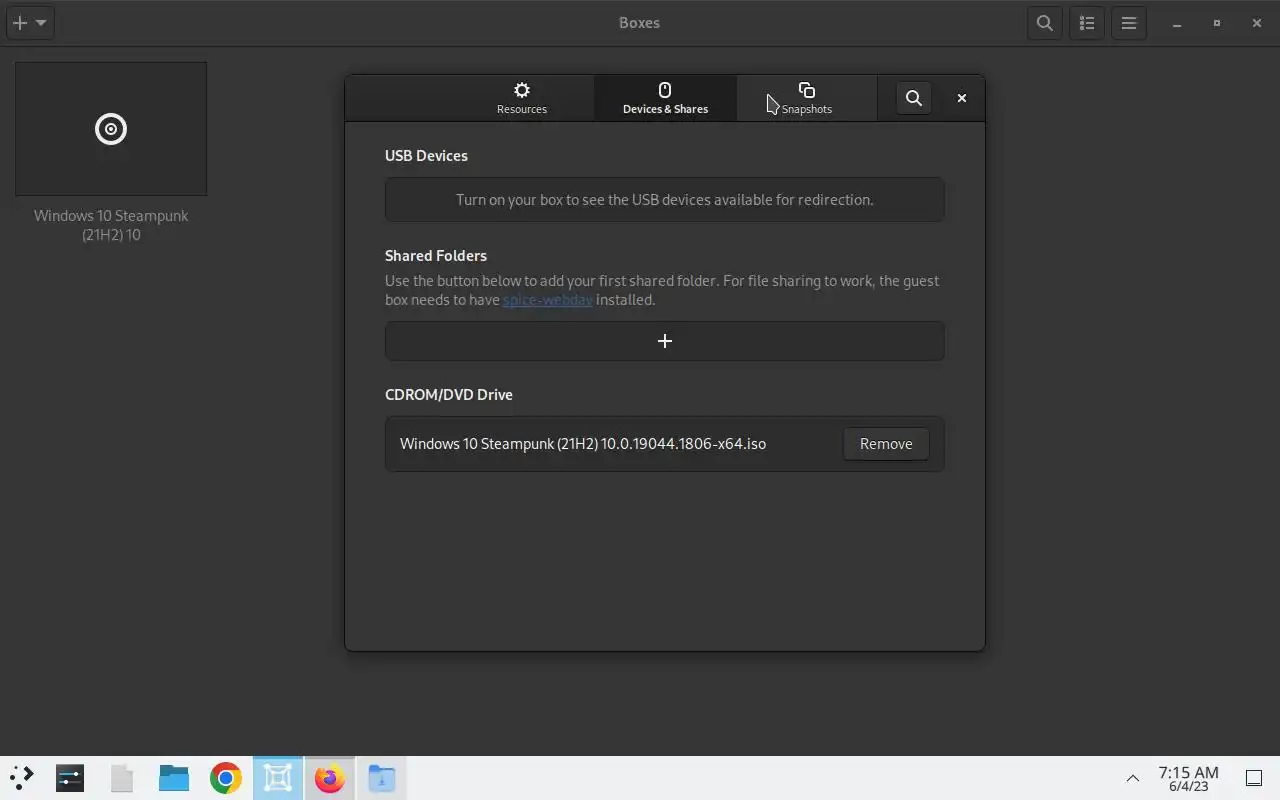Viewport: 1280px width, 800px height.
Task: Close the properties dialog
Action: click(962, 98)
